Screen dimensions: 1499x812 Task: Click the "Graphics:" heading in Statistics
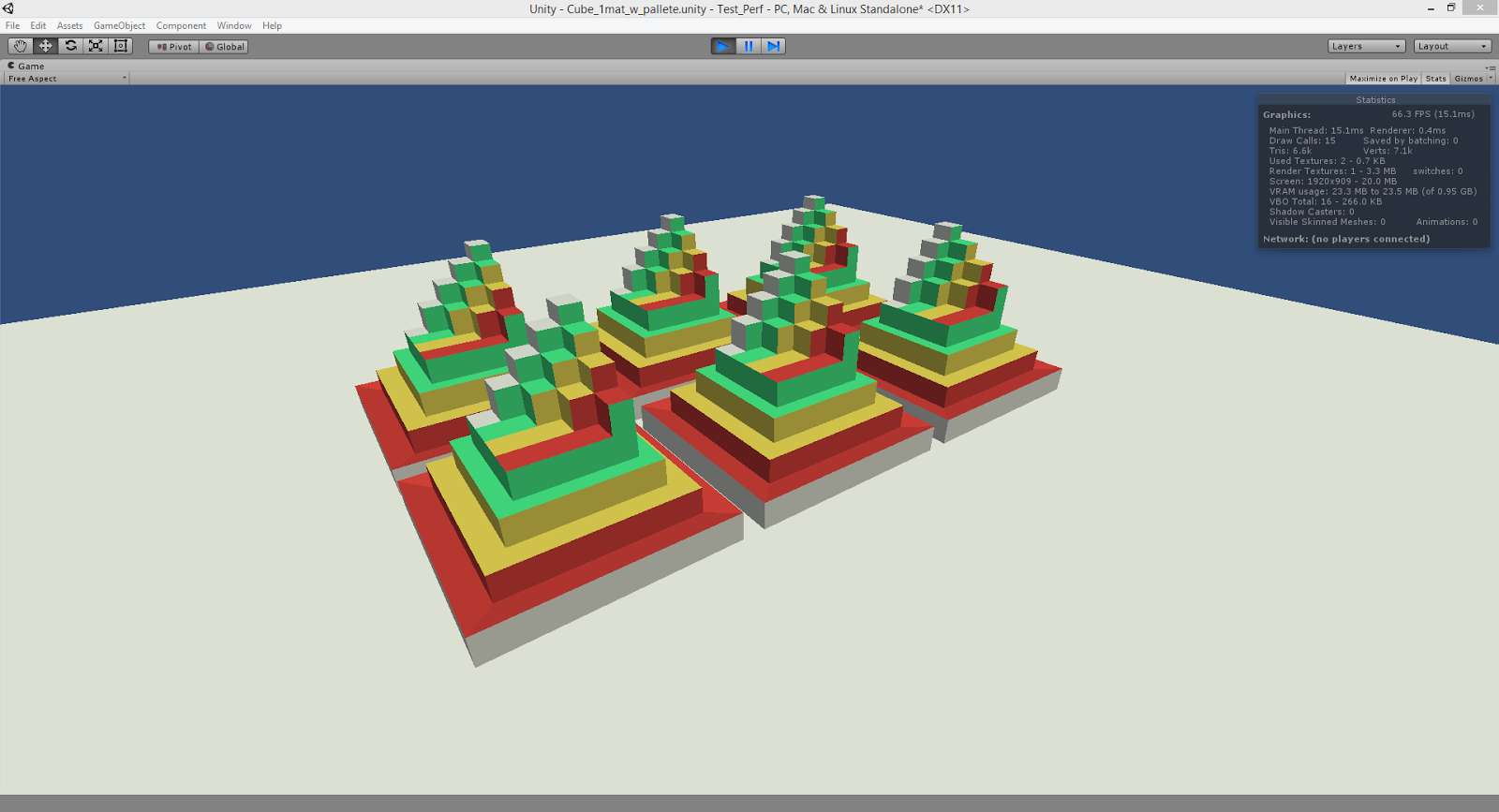(x=1286, y=115)
